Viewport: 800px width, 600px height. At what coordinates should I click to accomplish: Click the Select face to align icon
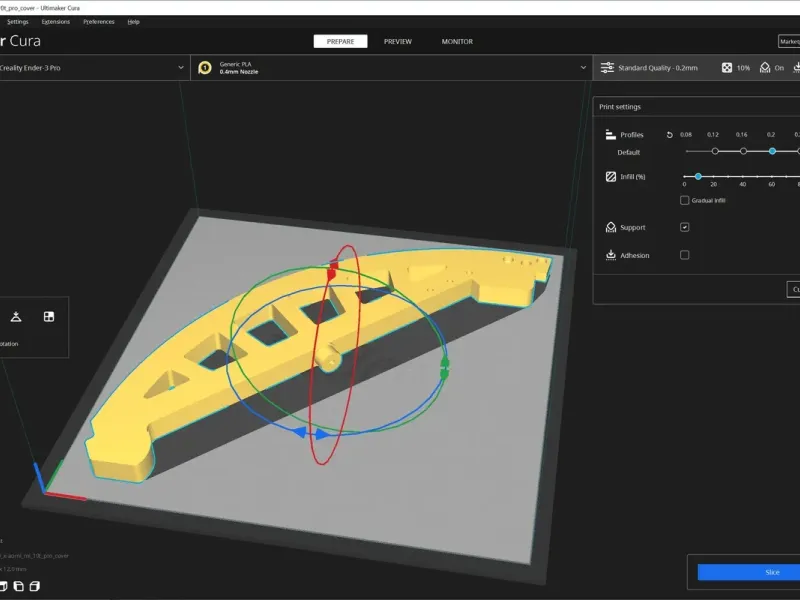[49, 317]
